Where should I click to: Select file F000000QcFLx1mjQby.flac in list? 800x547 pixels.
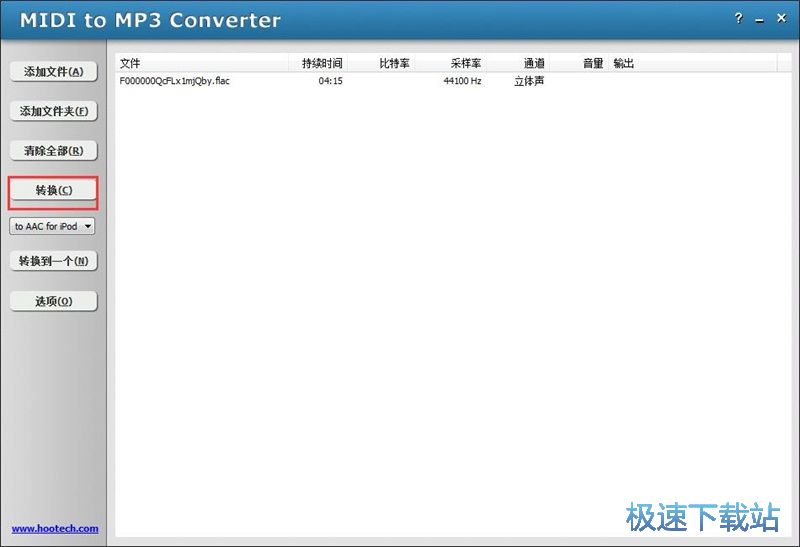174,81
